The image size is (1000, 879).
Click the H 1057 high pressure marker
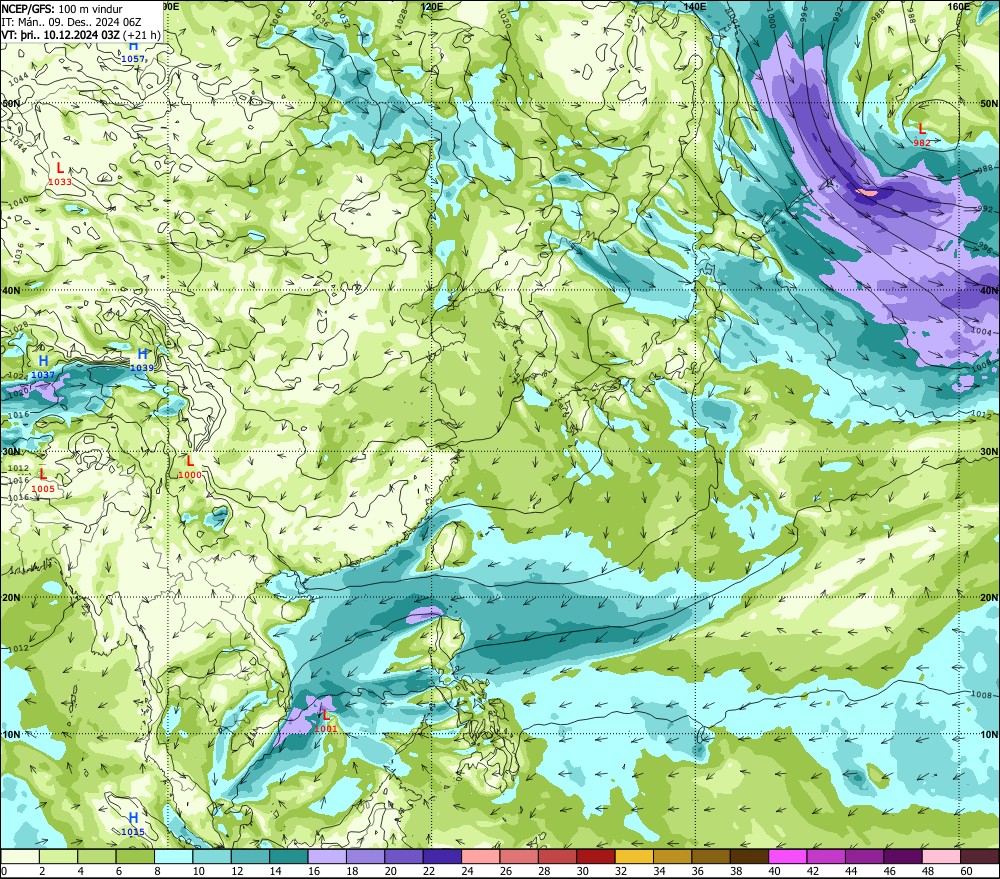[x=133, y=52]
